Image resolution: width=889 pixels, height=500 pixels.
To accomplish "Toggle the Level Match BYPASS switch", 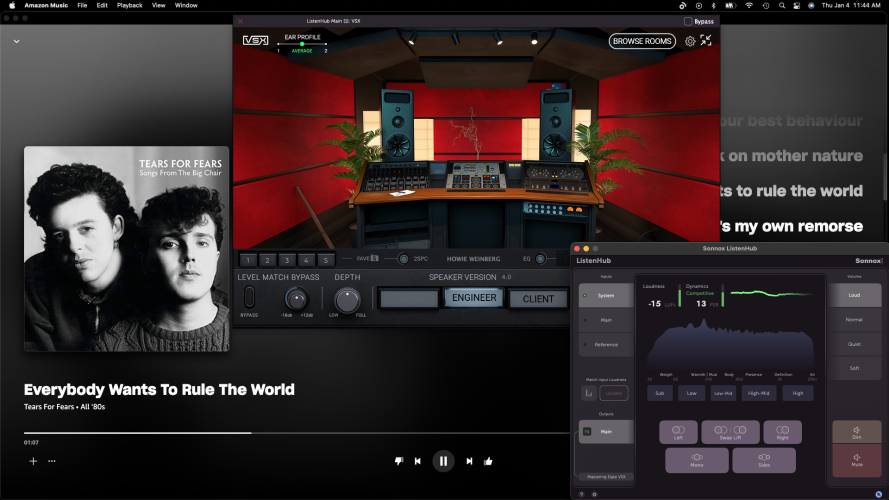I will tap(249, 297).
